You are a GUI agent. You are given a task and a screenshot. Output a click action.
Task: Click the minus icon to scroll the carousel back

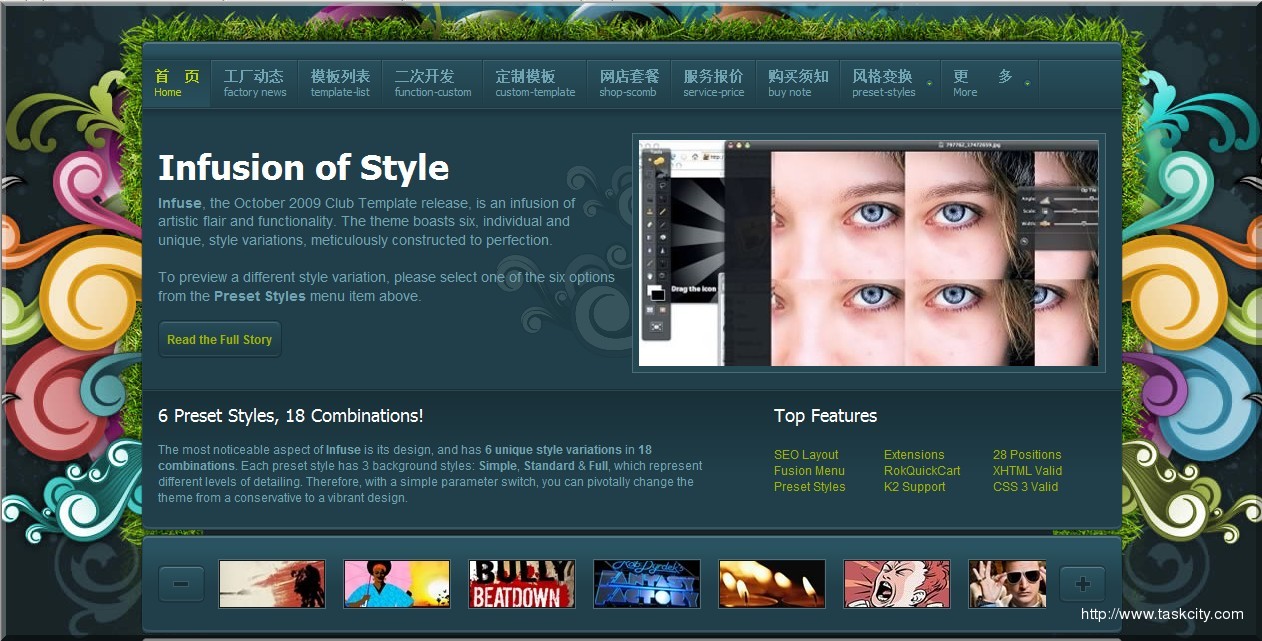click(181, 583)
